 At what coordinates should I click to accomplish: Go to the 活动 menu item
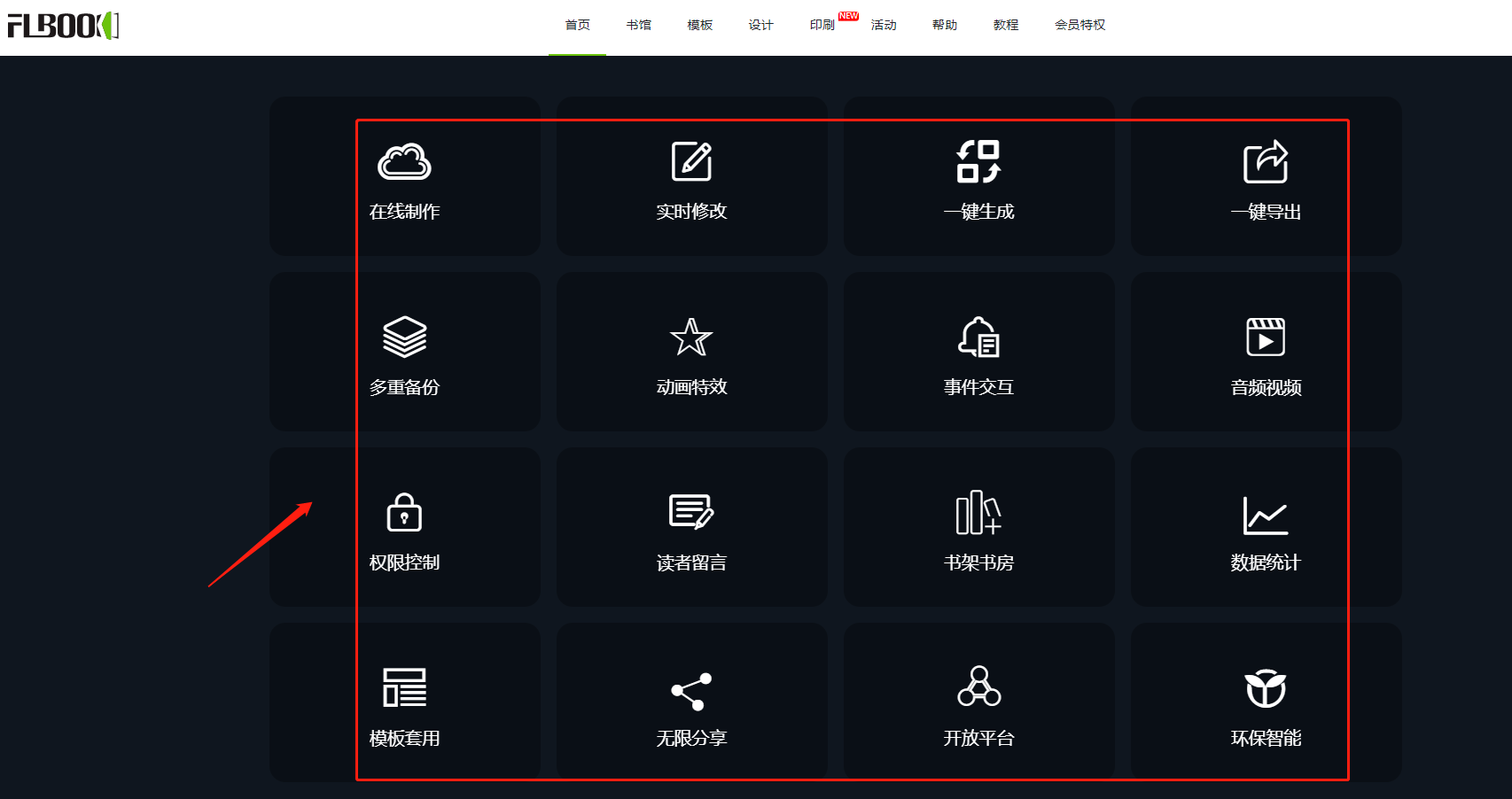884,25
